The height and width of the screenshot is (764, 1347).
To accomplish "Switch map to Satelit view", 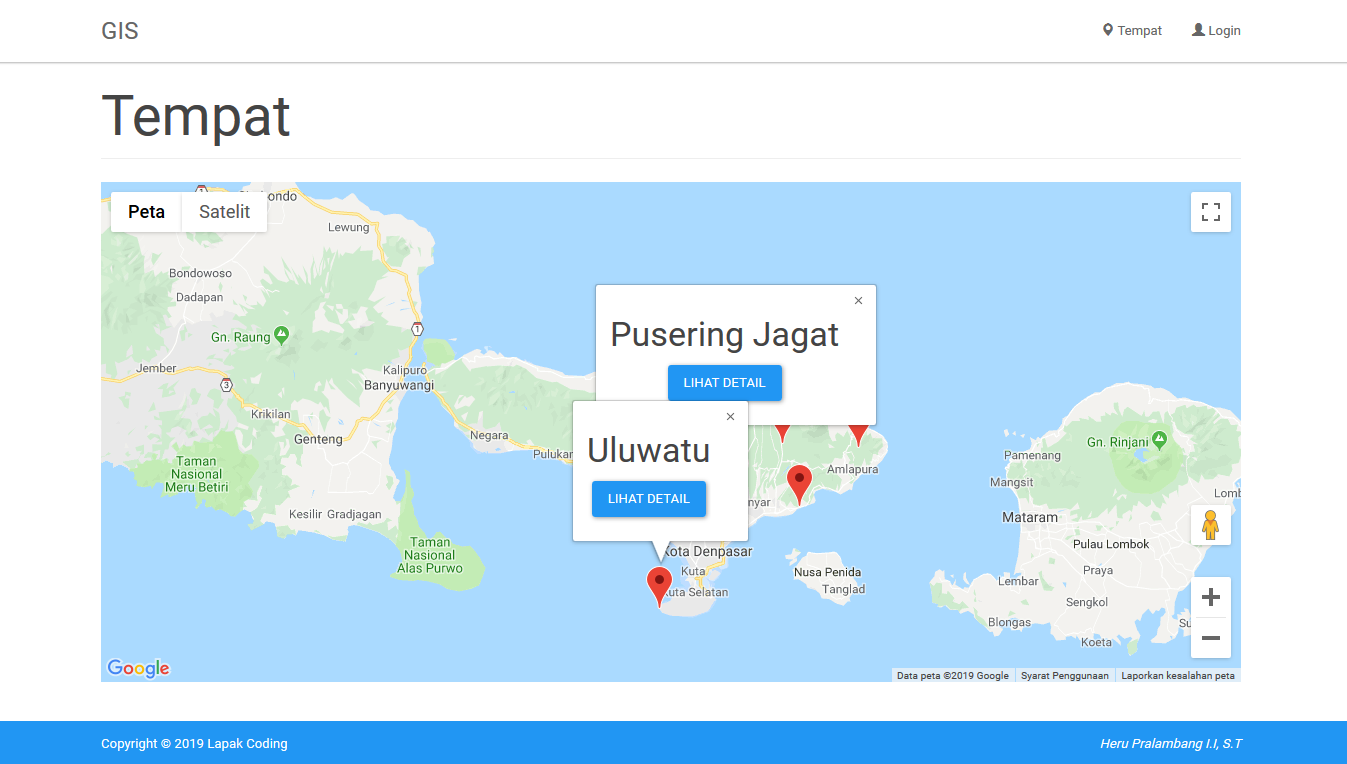I will pyautogui.click(x=224, y=212).
